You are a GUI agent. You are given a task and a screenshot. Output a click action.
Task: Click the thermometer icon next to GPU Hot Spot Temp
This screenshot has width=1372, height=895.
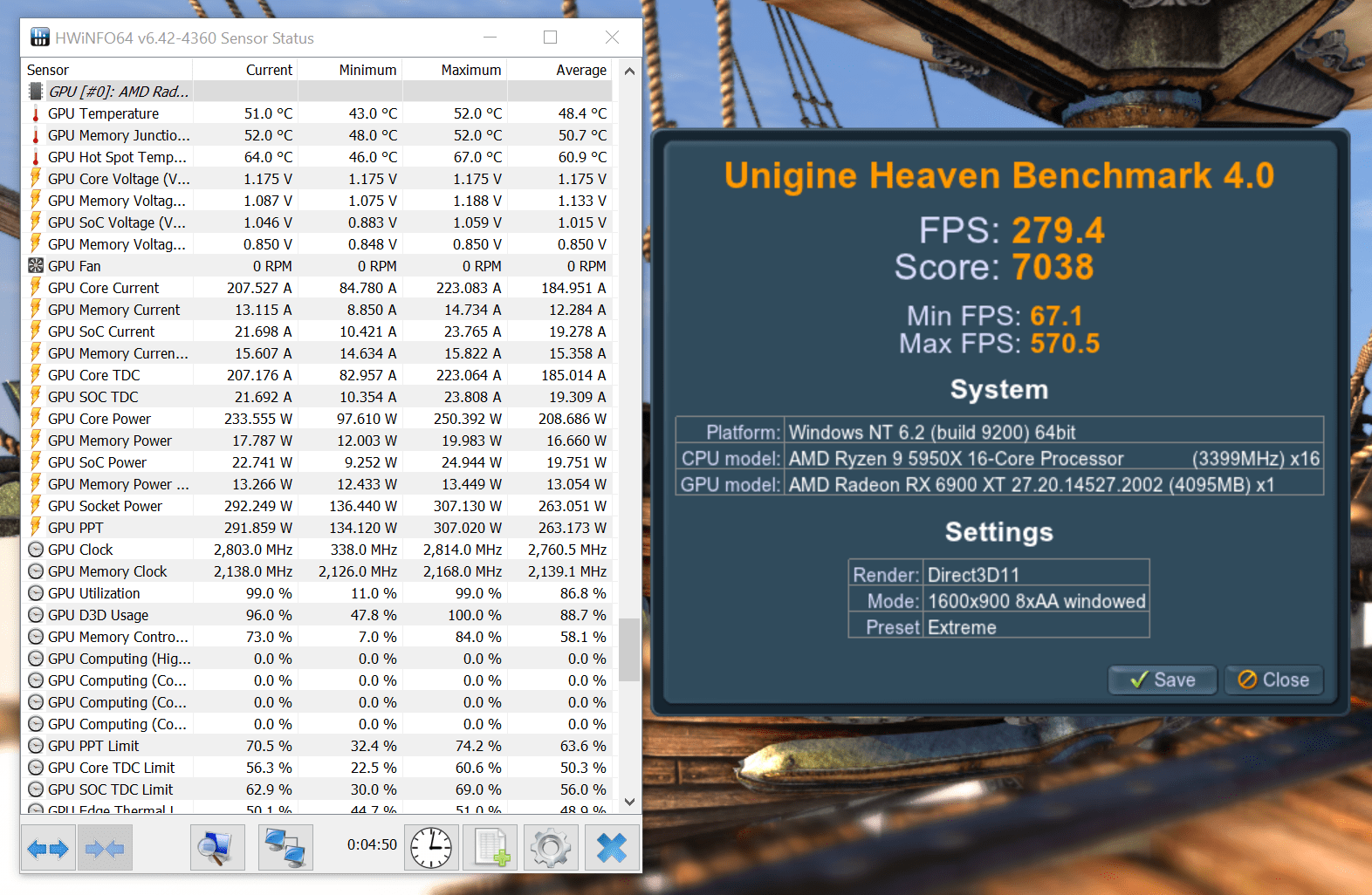[36, 157]
